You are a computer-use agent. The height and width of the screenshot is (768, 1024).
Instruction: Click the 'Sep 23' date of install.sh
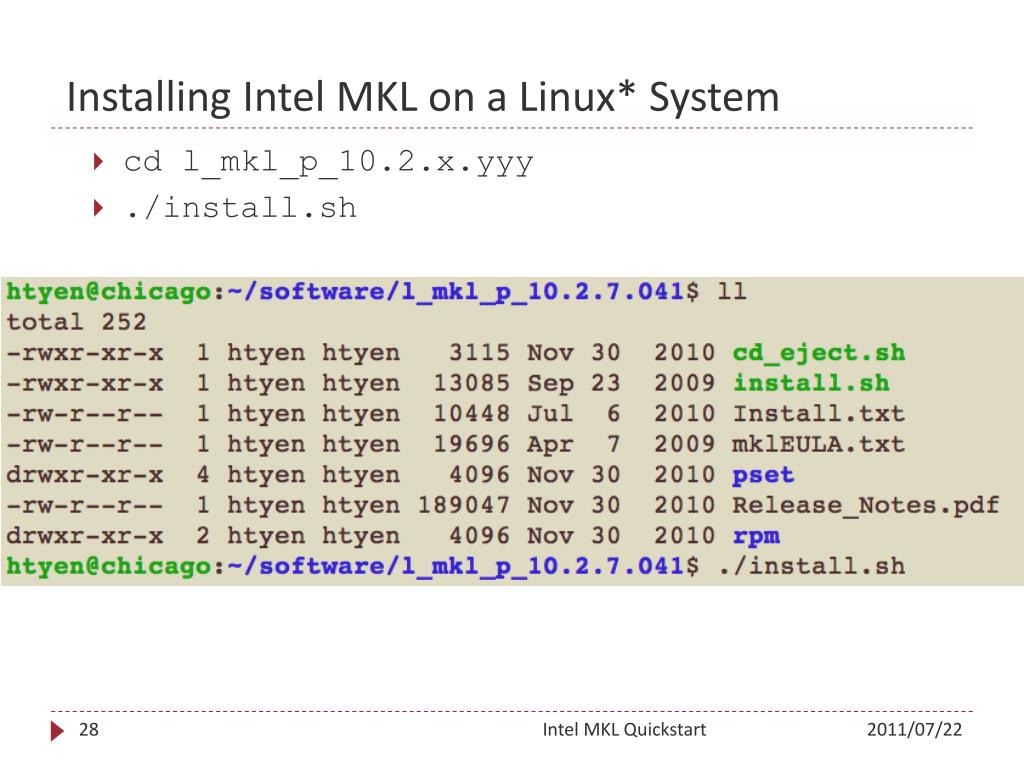click(x=574, y=383)
